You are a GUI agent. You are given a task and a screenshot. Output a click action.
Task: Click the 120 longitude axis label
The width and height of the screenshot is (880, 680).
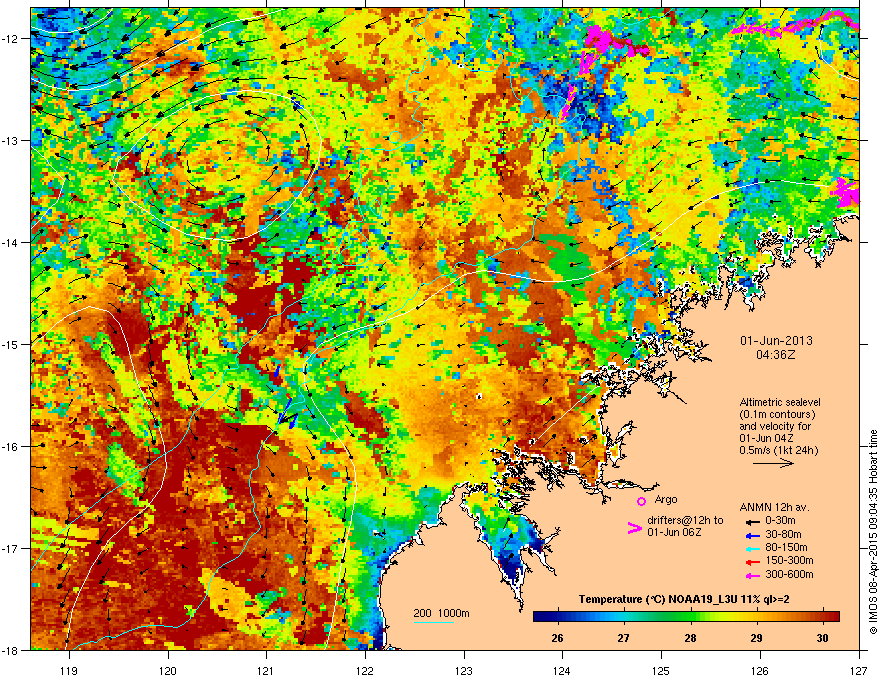(x=168, y=670)
